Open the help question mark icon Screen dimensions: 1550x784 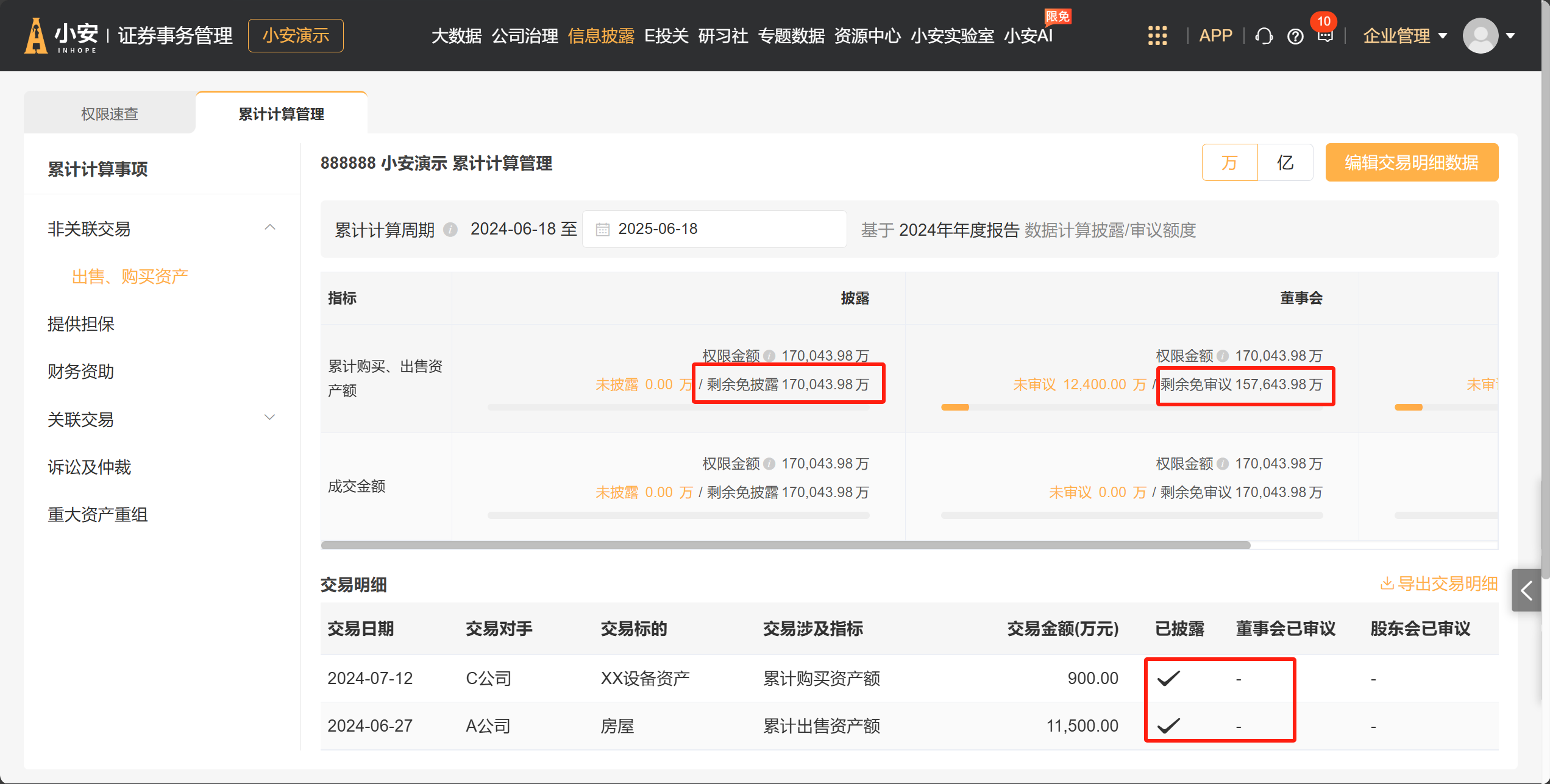tap(1295, 37)
